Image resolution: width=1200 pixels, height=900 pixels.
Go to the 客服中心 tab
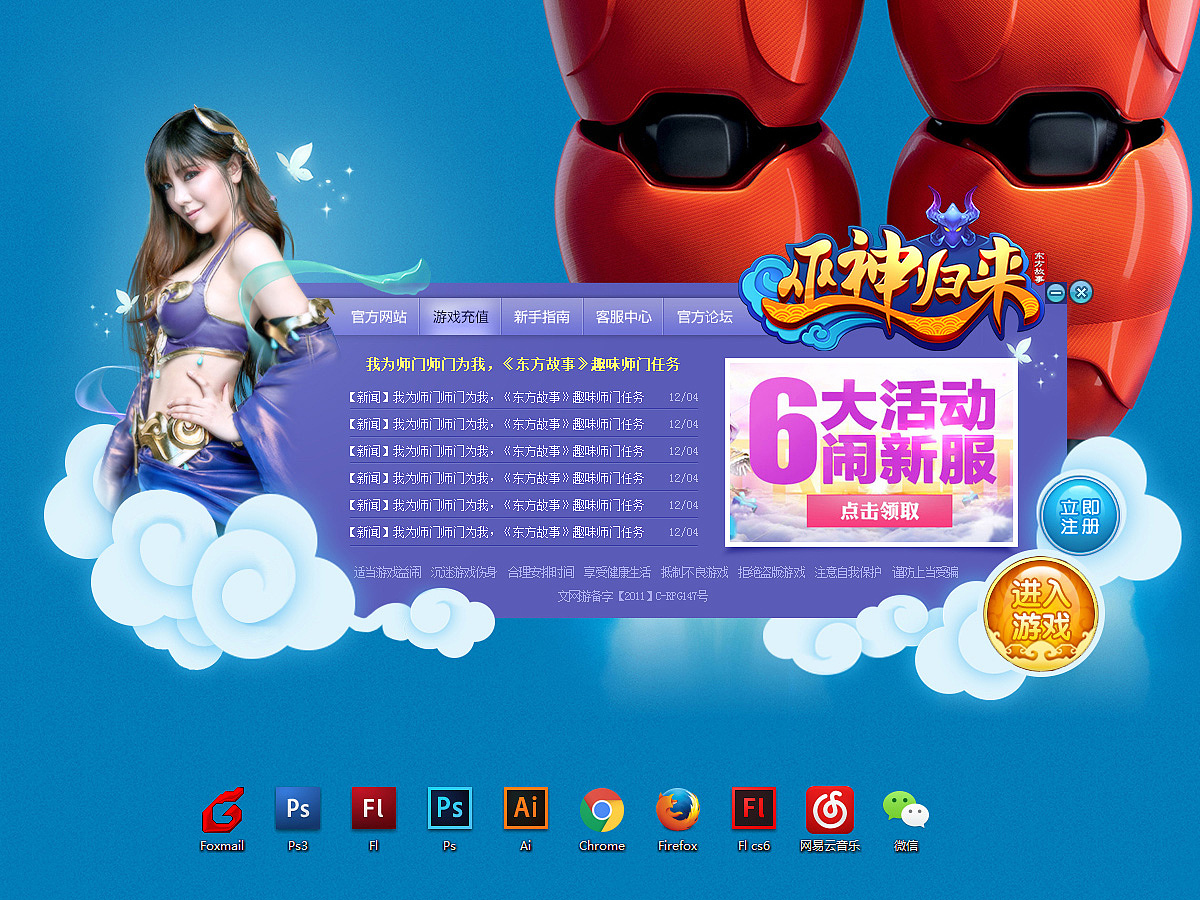(623, 317)
